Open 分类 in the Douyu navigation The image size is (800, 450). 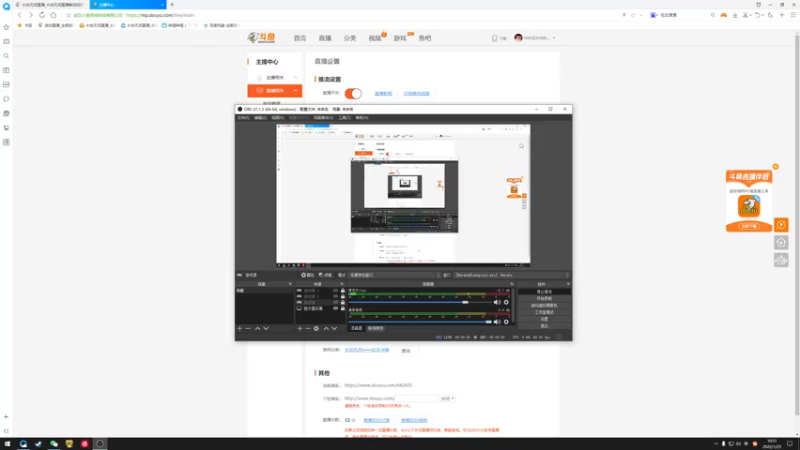349,38
